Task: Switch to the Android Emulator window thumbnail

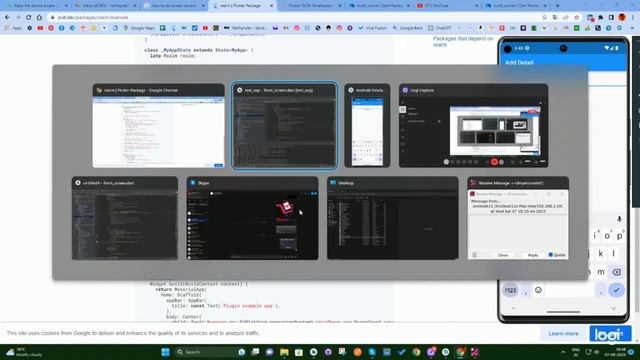Action: (x=367, y=126)
